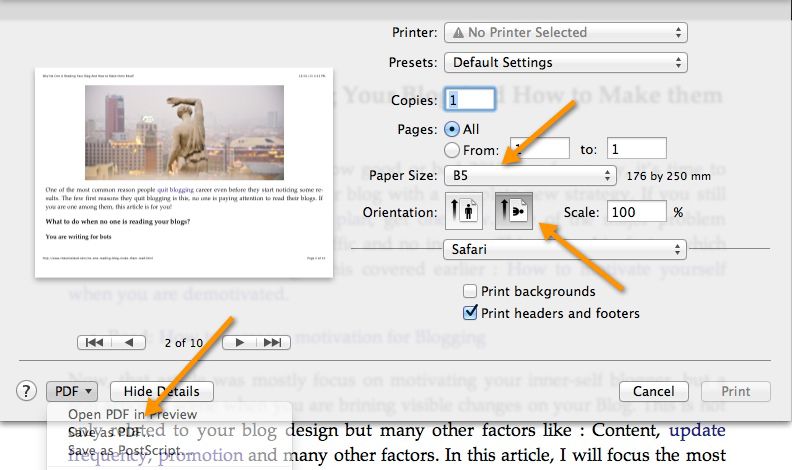Open the Safari options section dropdown
792x470 pixels.
coord(565,249)
